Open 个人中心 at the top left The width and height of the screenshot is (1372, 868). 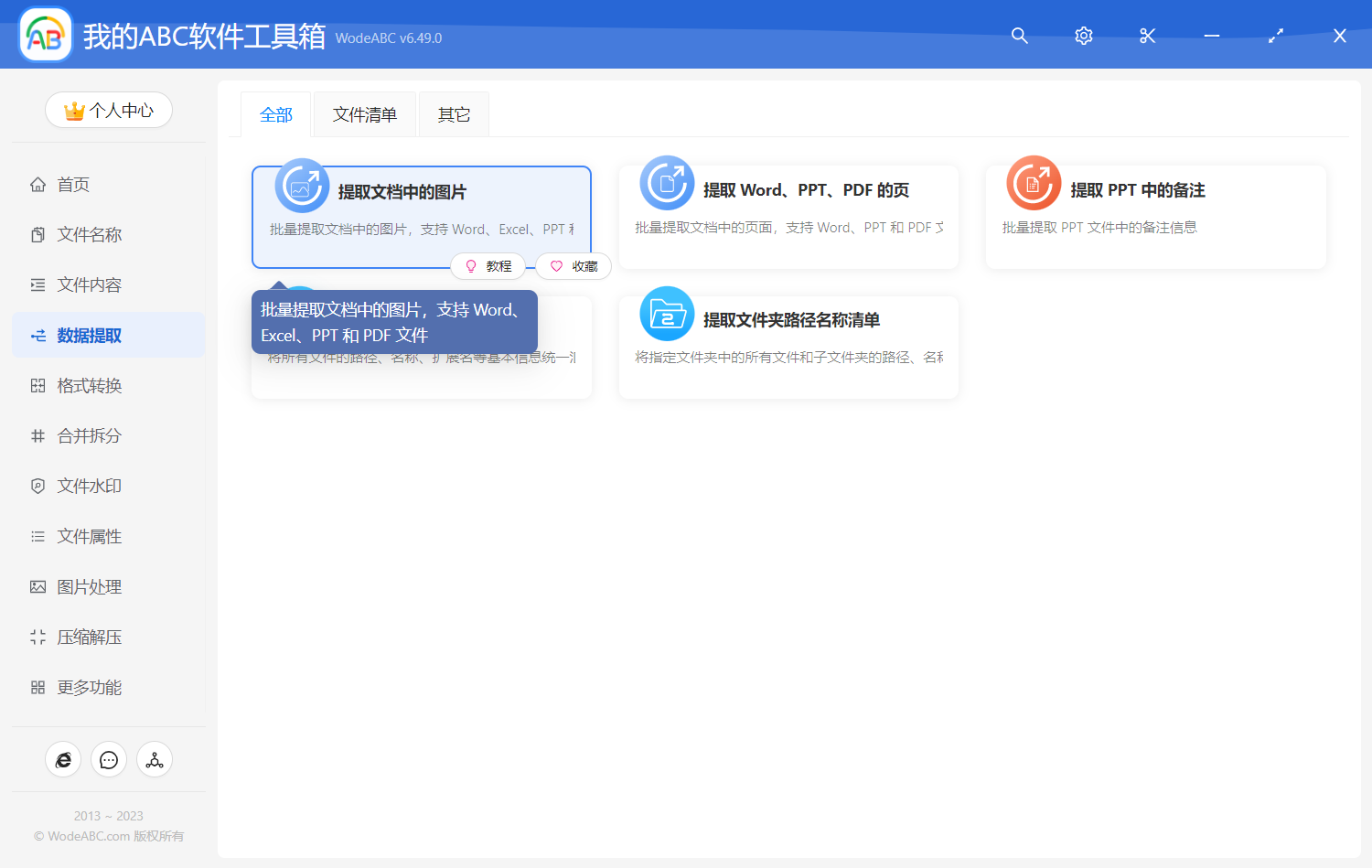109,110
